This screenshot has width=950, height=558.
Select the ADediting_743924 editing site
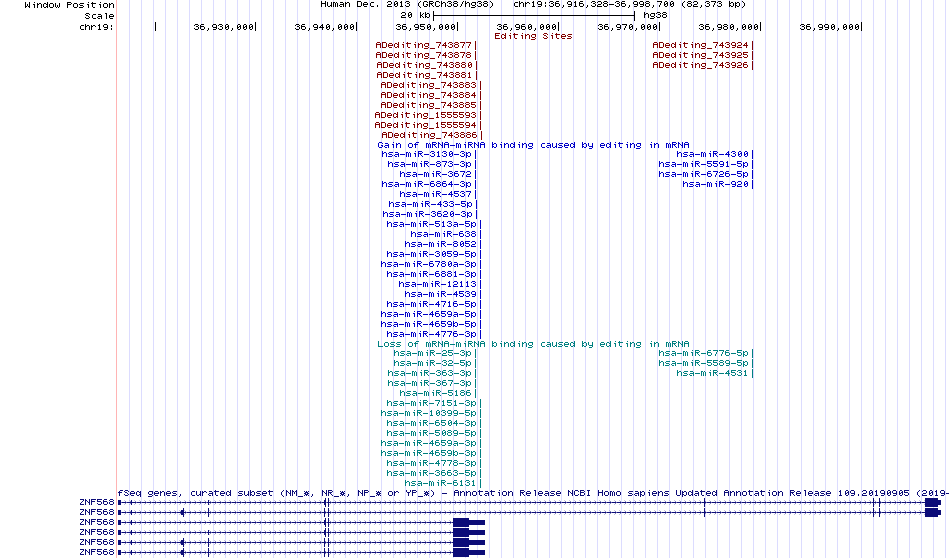click(x=700, y=45)
